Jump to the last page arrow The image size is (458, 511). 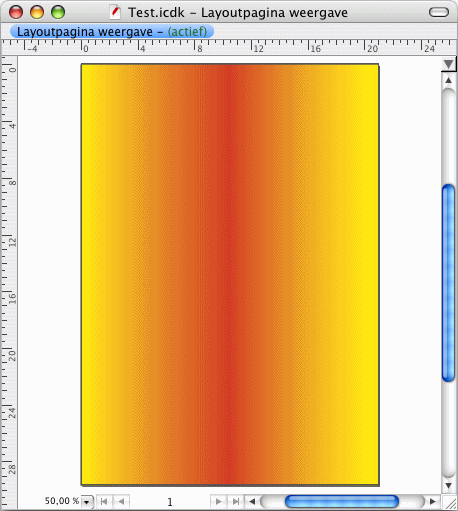(x=236, y=501)
